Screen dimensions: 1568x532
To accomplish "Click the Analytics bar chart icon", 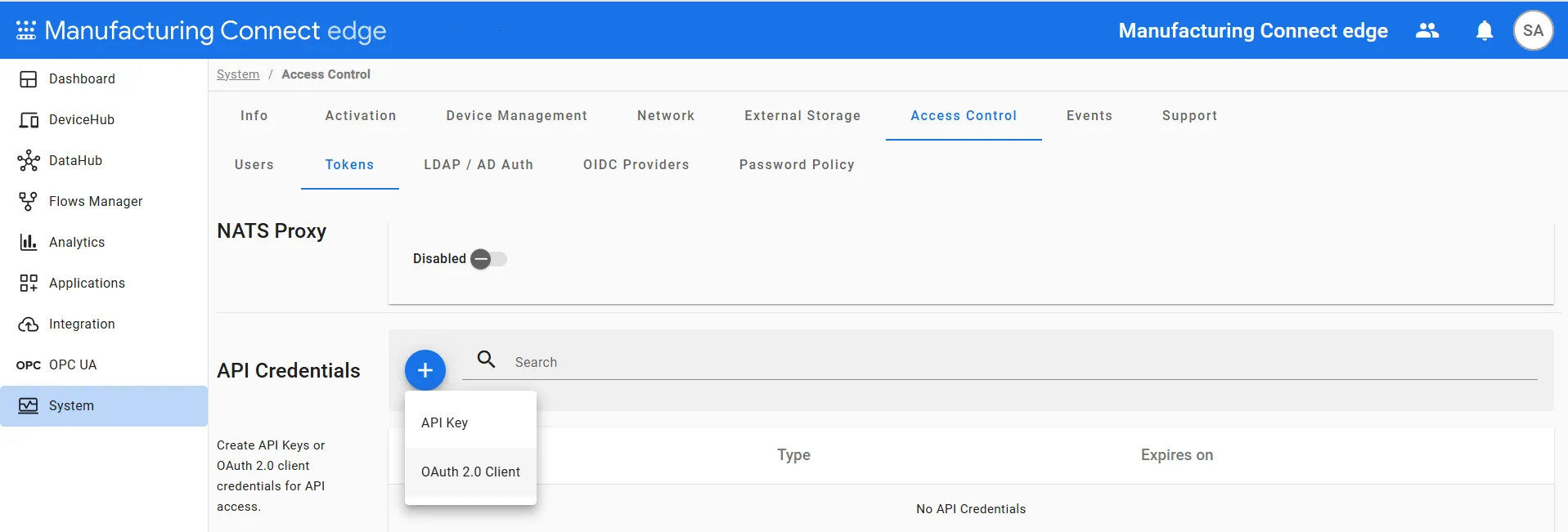I will [29, 243].
